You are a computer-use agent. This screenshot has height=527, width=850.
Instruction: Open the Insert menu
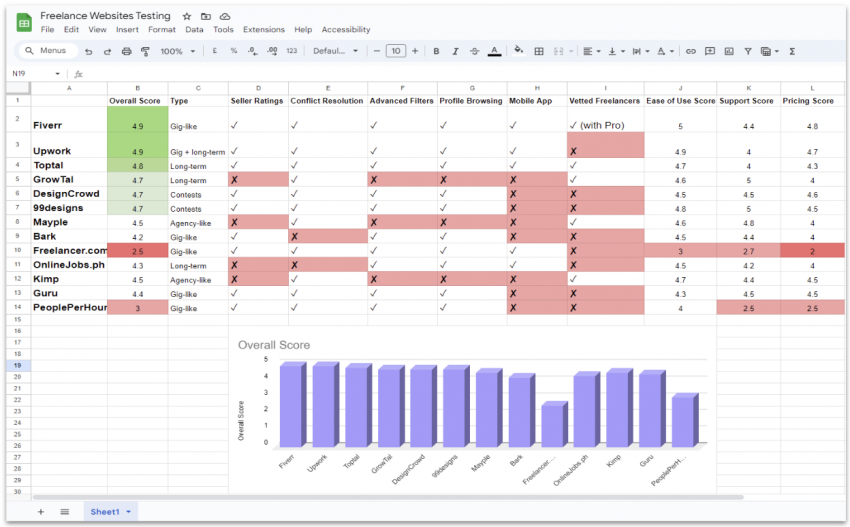click(127, 29)
